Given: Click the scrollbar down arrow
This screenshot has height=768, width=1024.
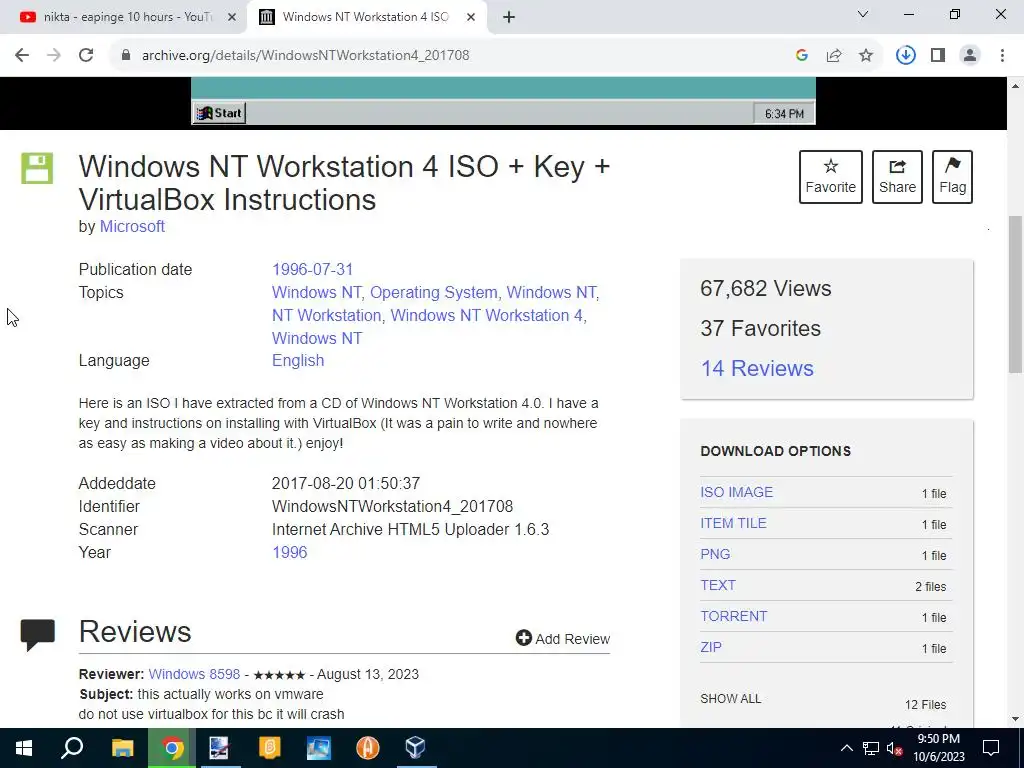Looking at the screenshot, I should pos(1016,720).
